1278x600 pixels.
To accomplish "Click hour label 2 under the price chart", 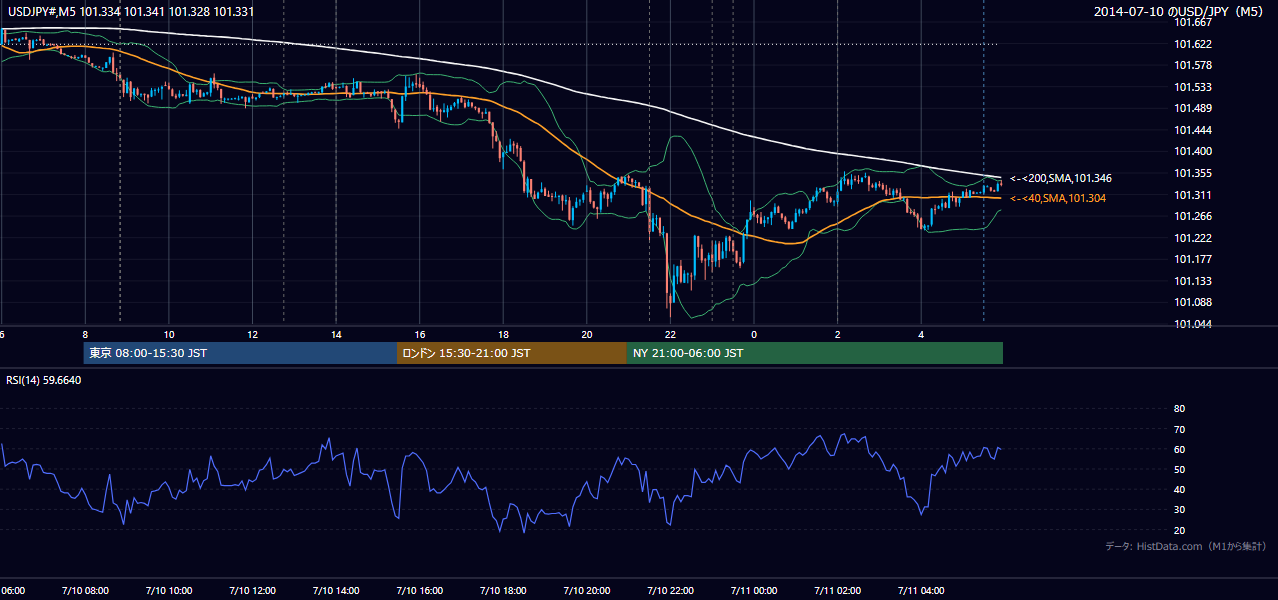I will (x=837, y=334).
